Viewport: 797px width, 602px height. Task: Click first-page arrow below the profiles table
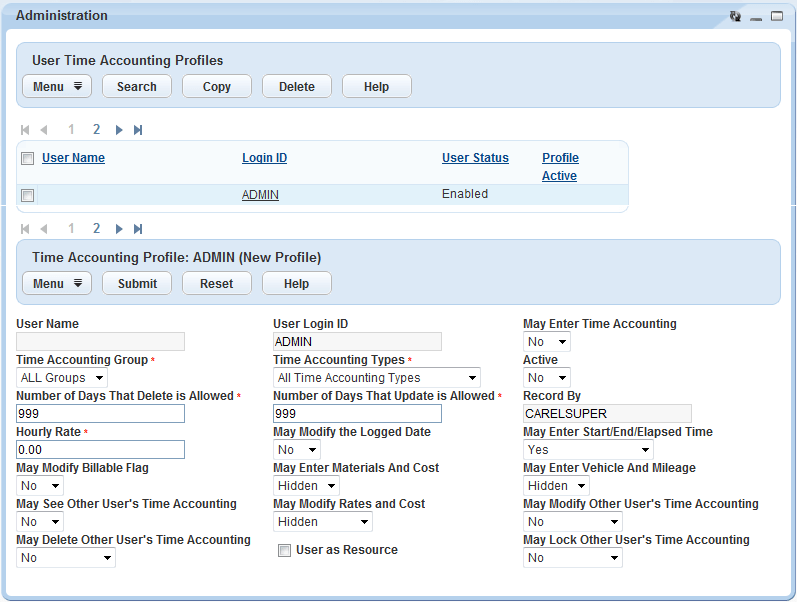[25, 229]
